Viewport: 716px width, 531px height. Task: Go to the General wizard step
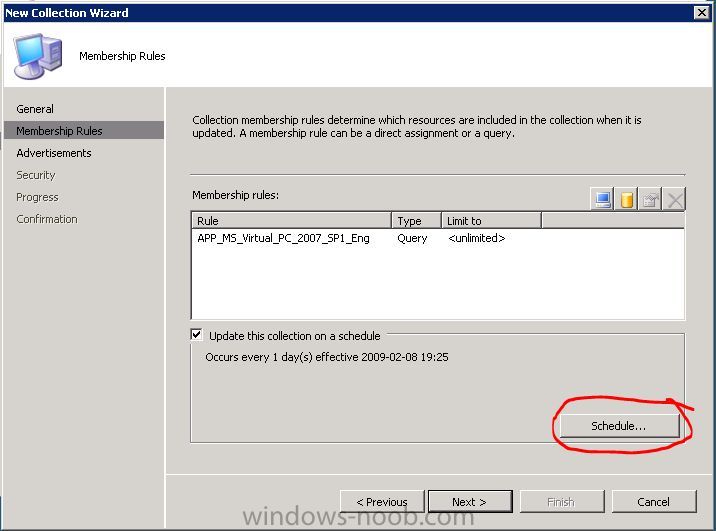click(35, 109)
